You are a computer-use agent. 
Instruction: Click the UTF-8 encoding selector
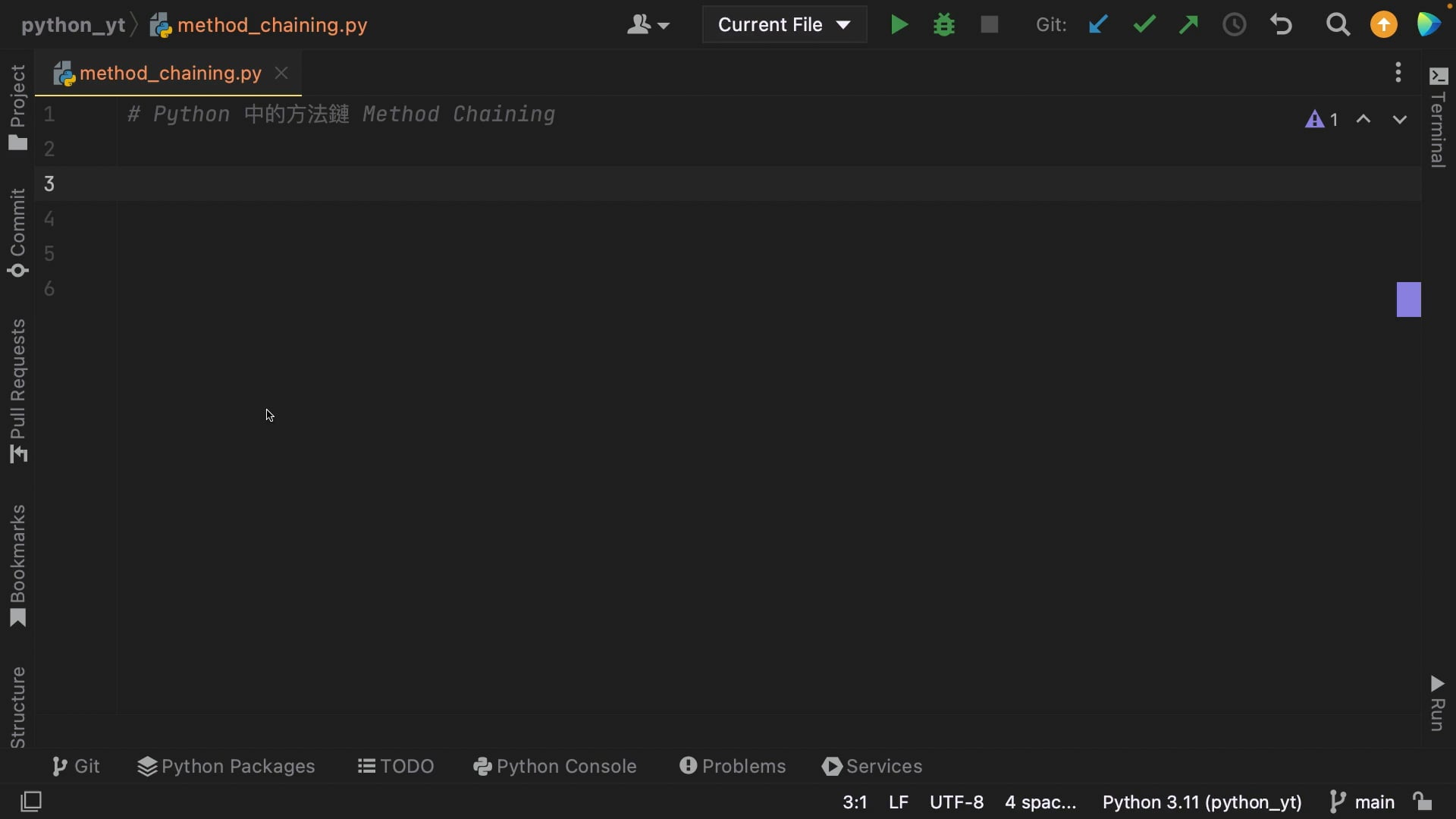coord(956,802)
